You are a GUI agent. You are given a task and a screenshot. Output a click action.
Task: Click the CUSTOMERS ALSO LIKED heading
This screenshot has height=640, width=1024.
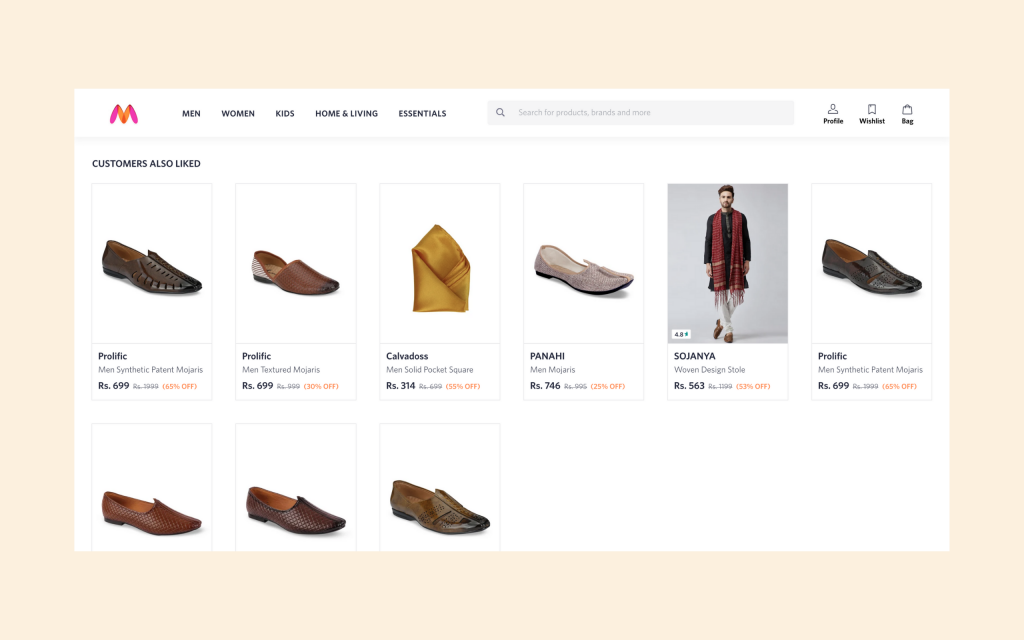(x=146, y=164)
